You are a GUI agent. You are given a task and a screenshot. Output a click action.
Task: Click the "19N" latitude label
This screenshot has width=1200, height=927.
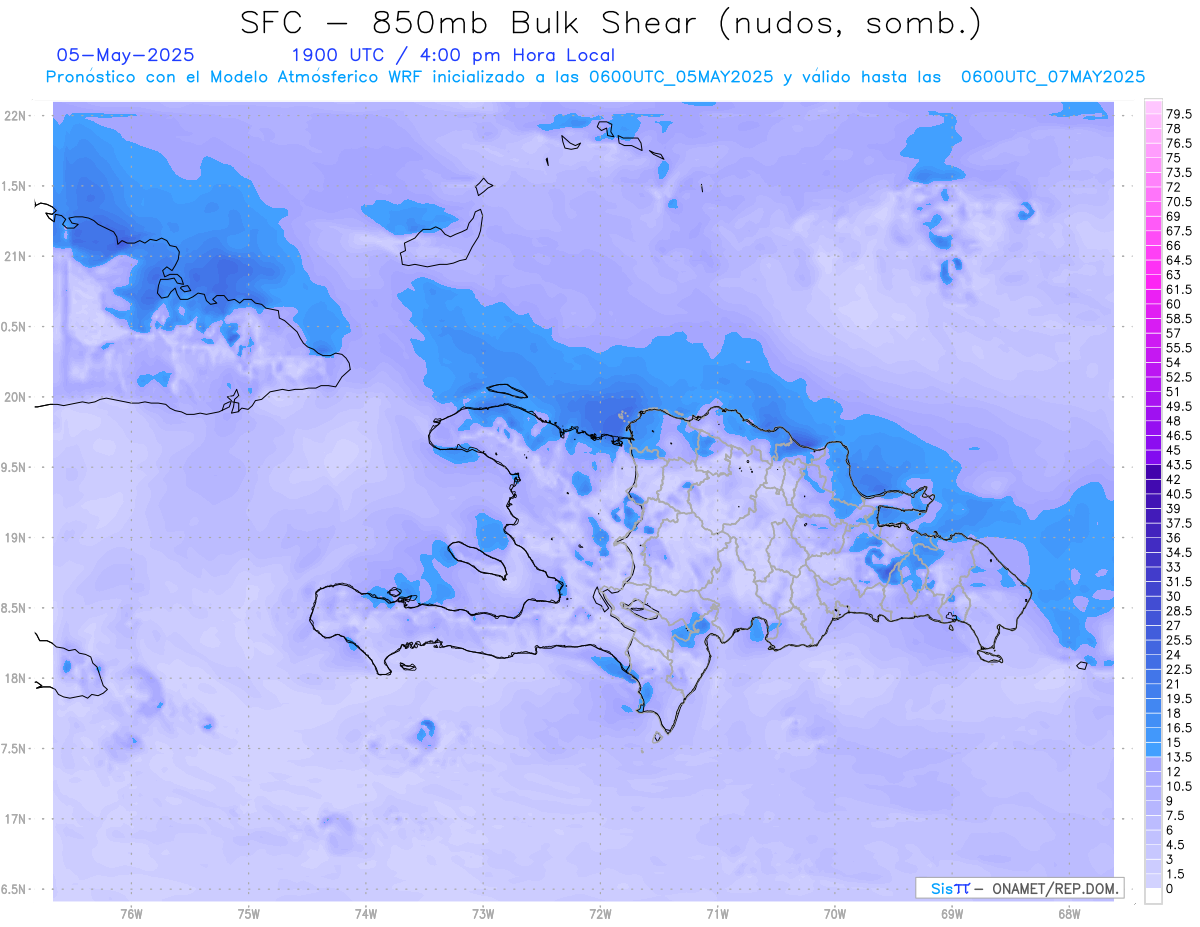tap(17, 537)
